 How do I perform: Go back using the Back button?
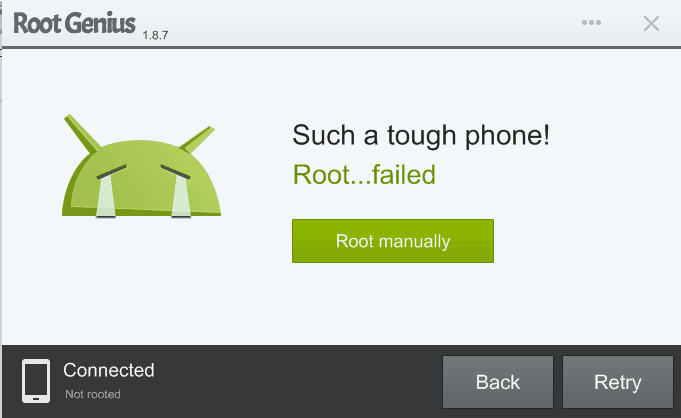[x=498, y=382]
